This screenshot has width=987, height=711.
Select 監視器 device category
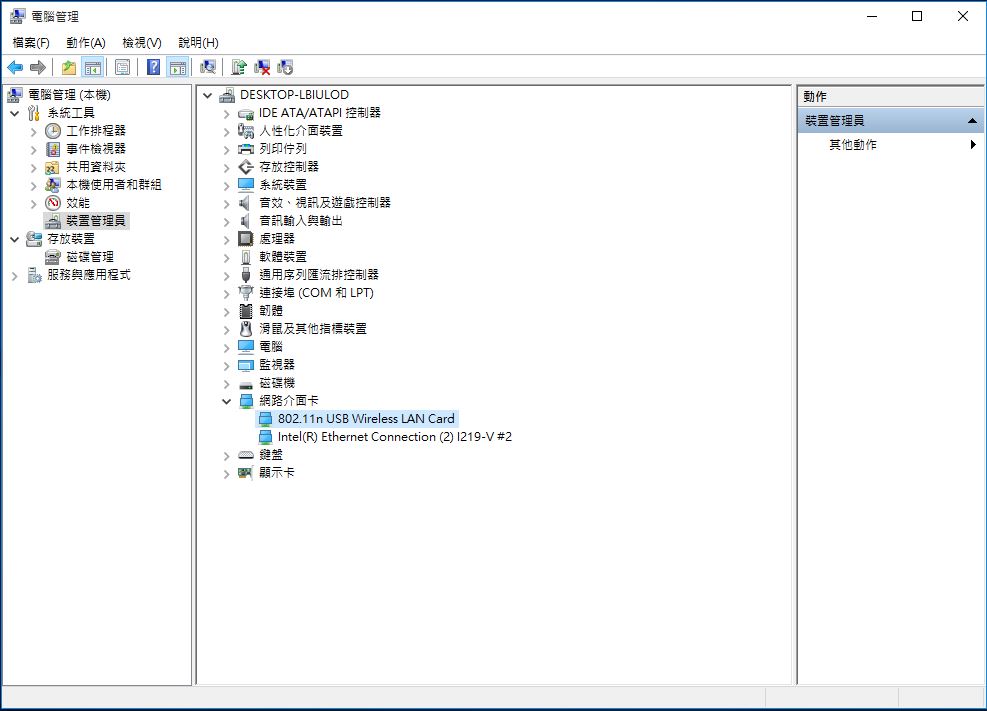coord(277,364)
